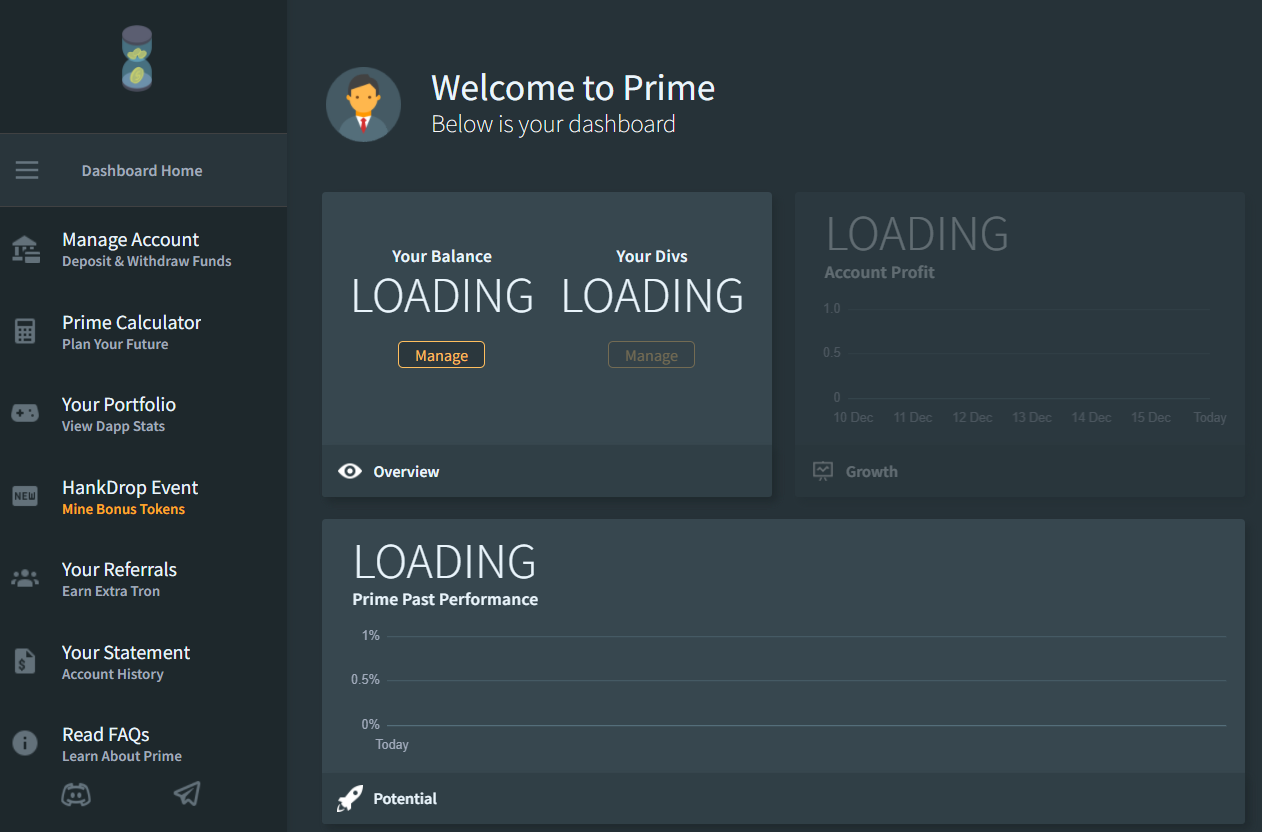Click '0.5%' axis label on Performance chart
The image size is (1262, 832).
pos(365,679)
